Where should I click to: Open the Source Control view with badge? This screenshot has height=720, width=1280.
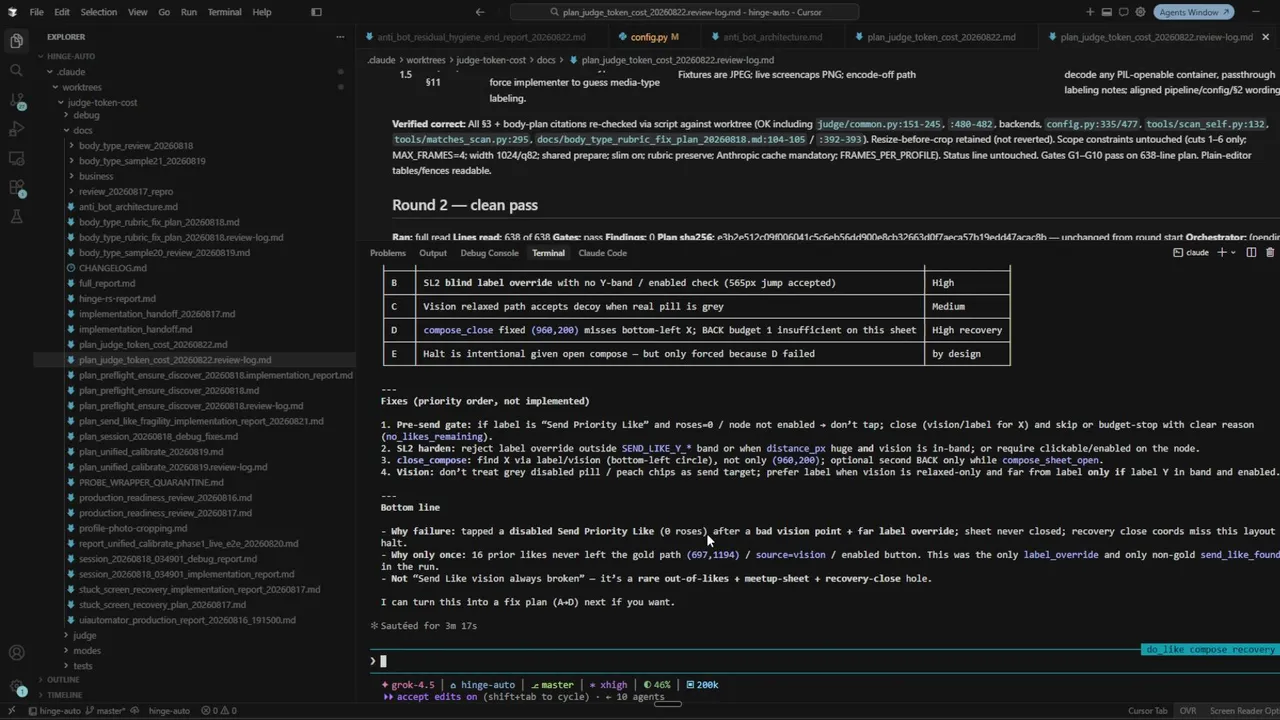[x=16, y=100]
